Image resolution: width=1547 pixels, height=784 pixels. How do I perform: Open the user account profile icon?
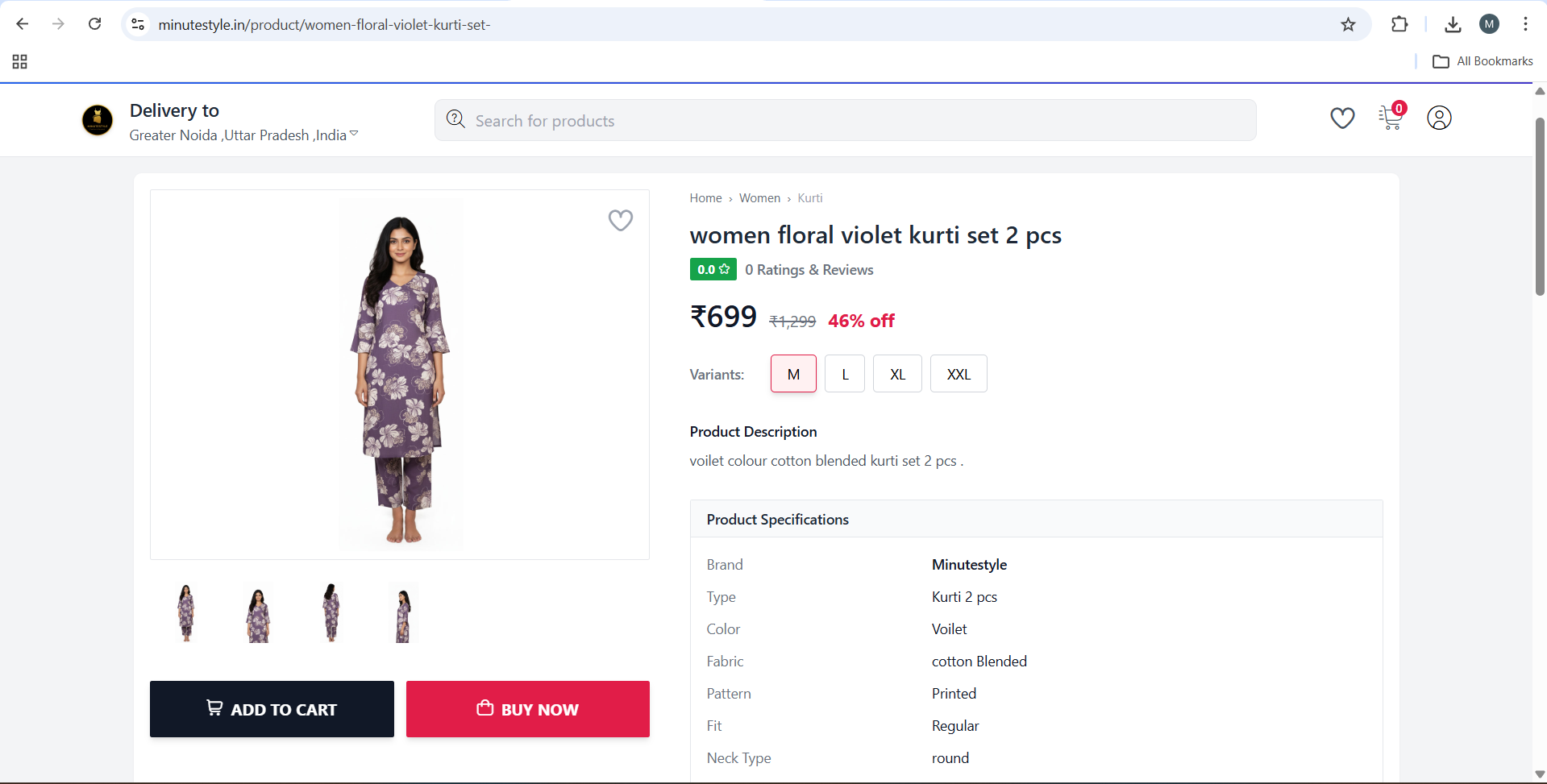click(x=1439, y=118)
